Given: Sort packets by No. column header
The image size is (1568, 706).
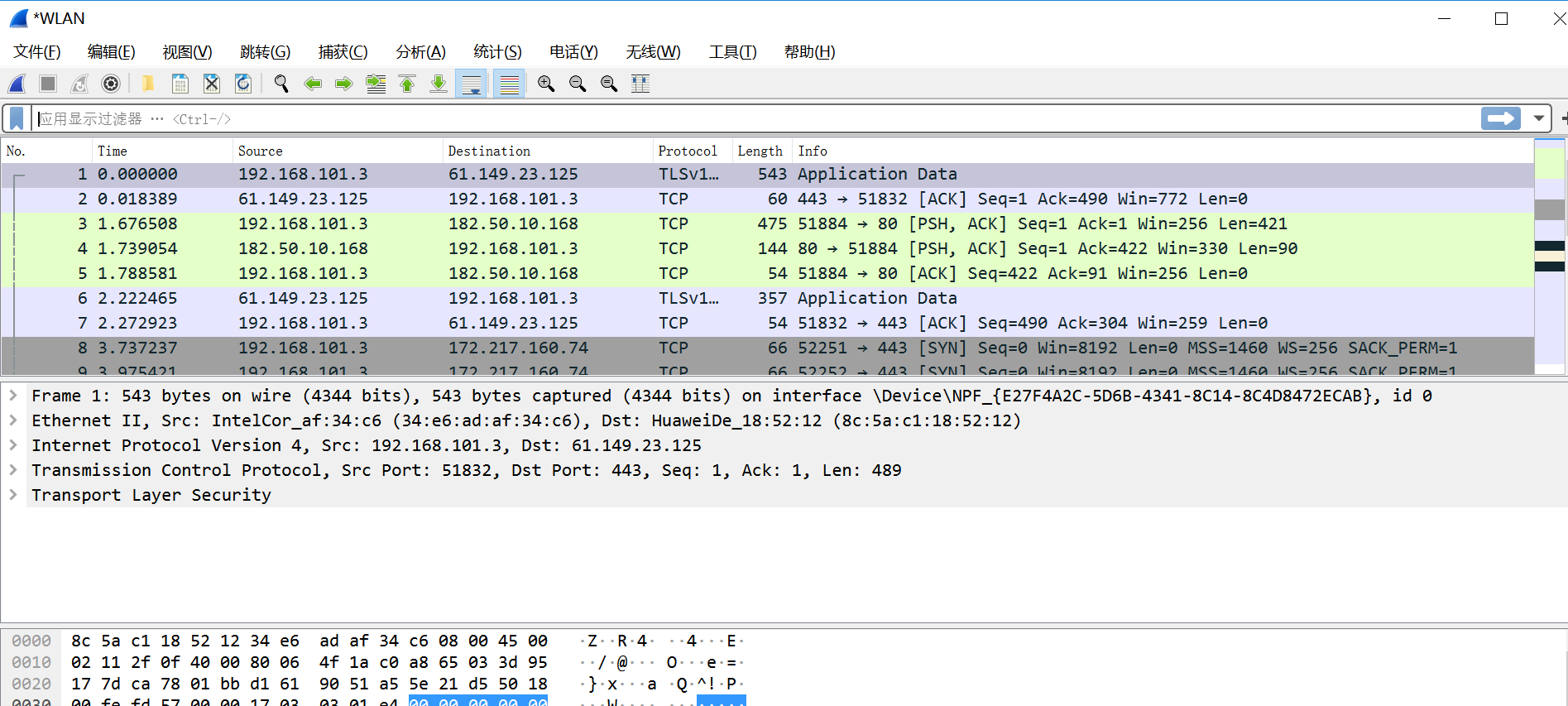Looking at the screenshot, I should coord(46,151).
